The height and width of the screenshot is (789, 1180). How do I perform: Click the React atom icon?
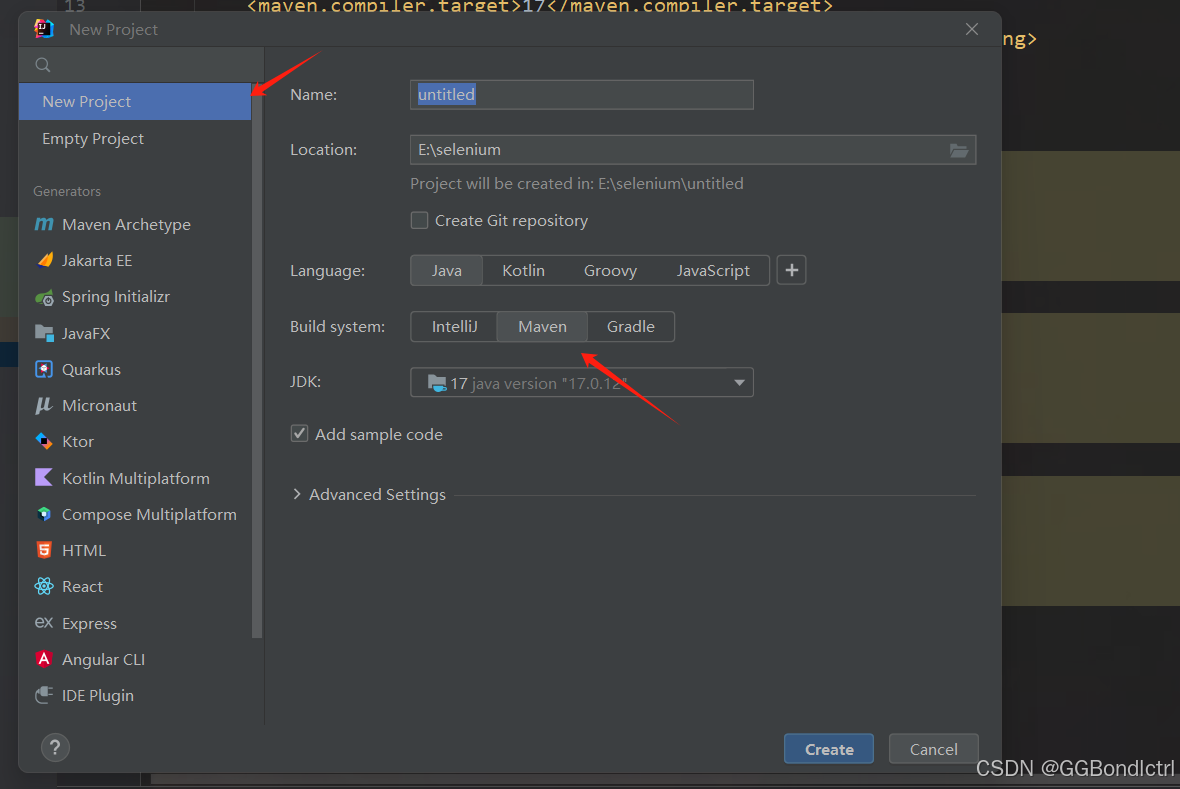click(44, 586)
